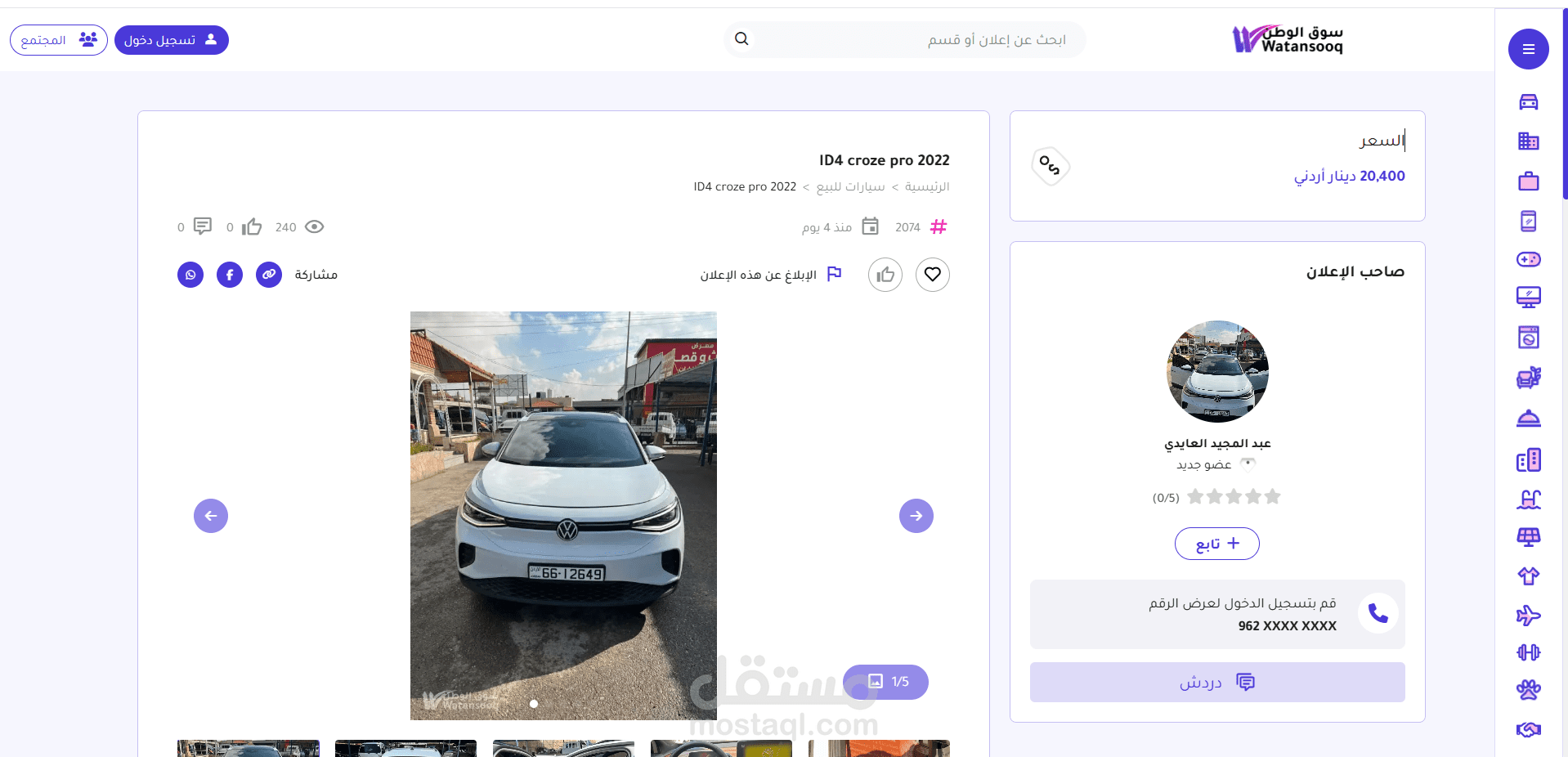Click the likes thumbs-up counter icon
Viewport: 1568px width, 757px height.
252,226
